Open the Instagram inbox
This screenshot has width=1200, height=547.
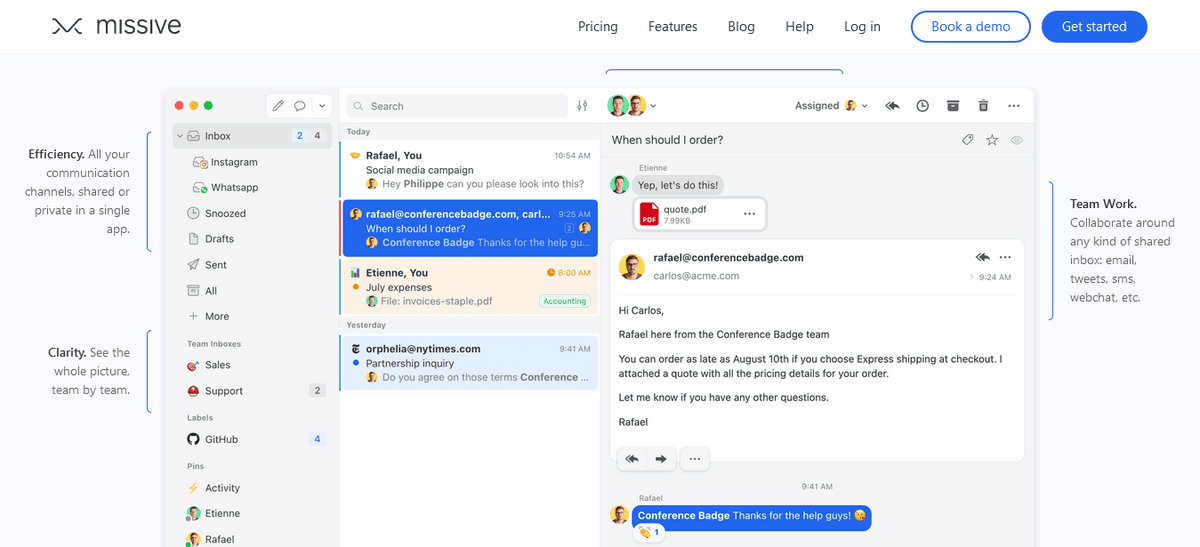[234, 162]
